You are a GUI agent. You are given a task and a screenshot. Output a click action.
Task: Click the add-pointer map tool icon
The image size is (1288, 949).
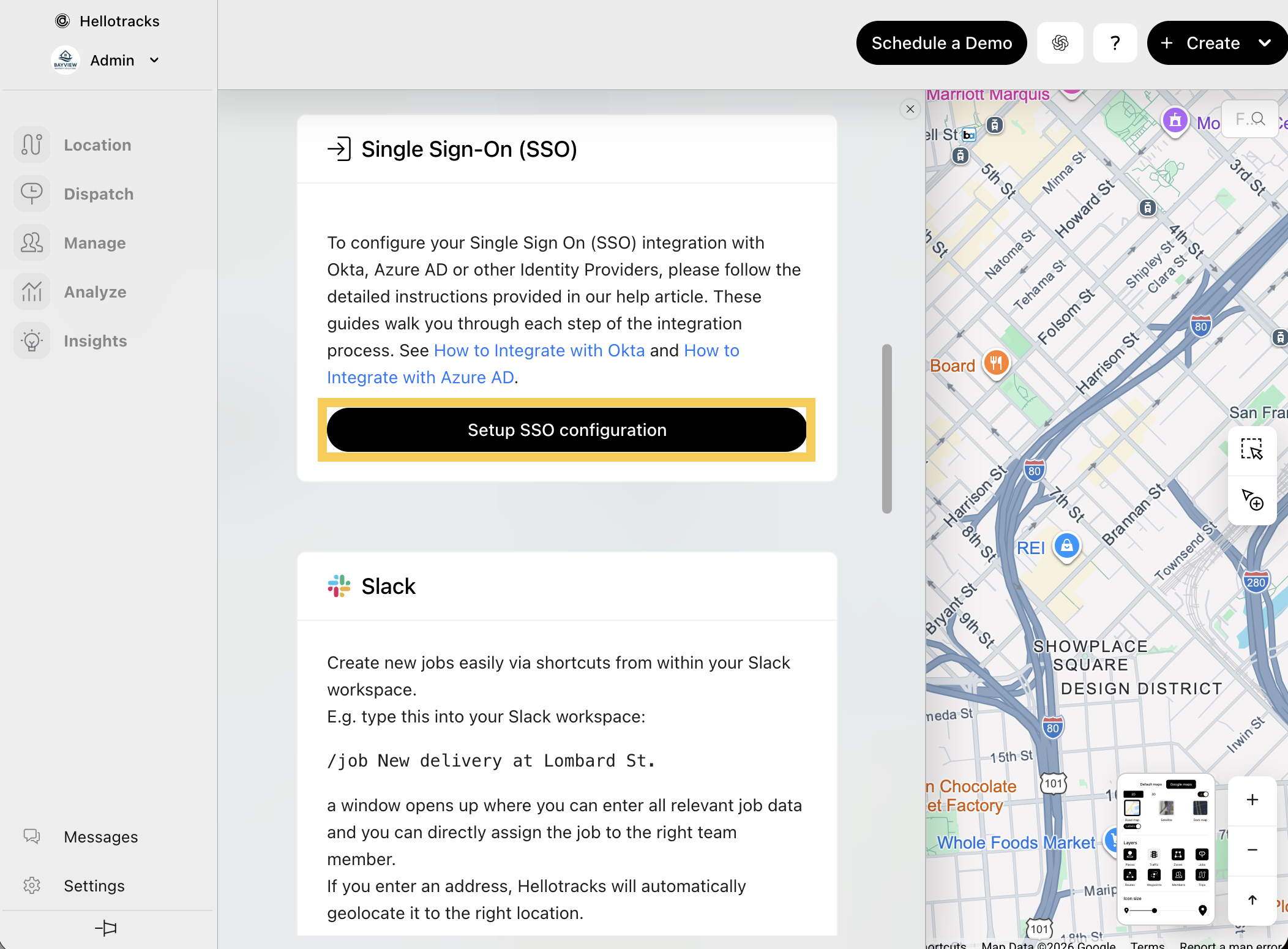(1252, 499)
